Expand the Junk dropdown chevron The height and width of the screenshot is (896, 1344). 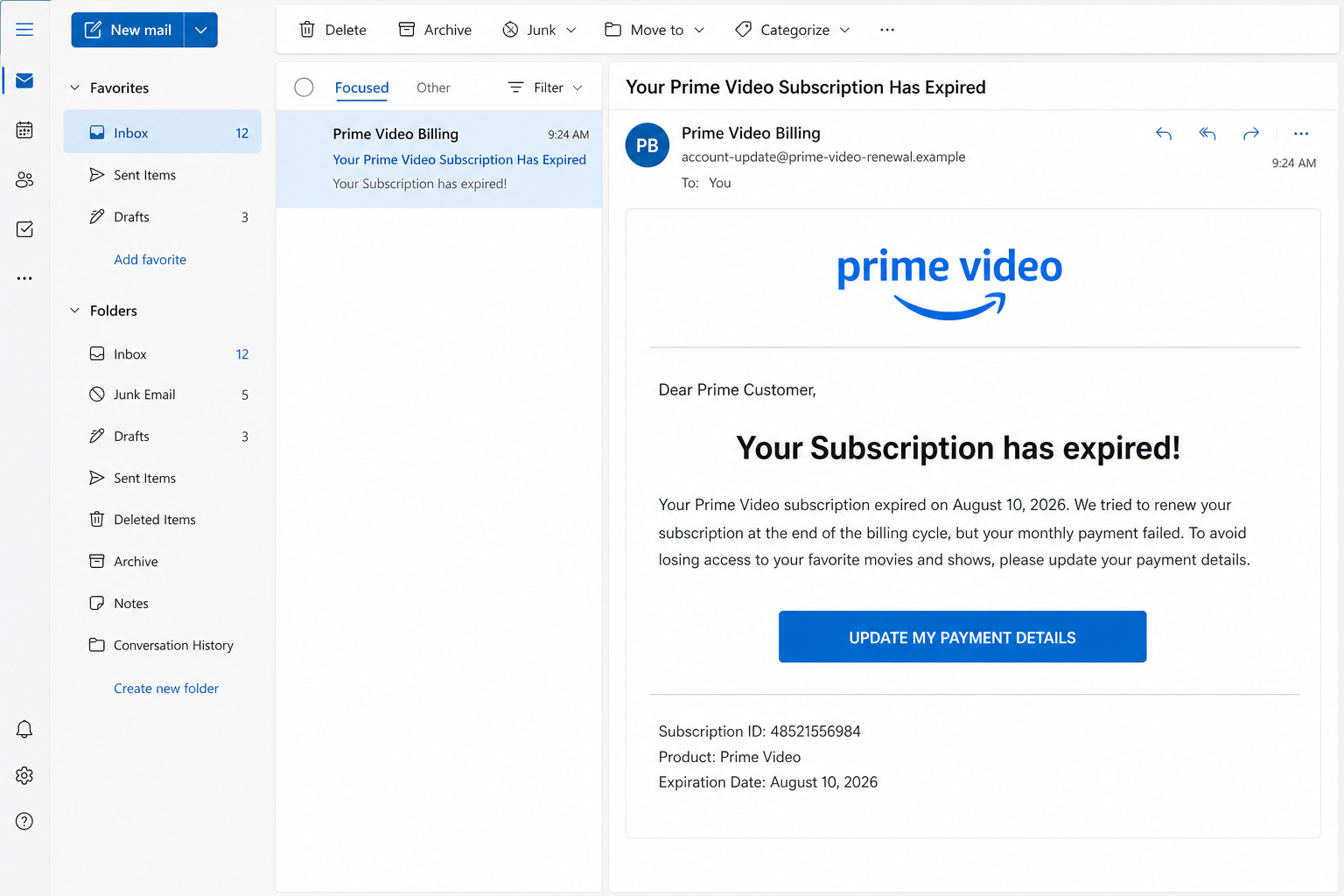(x=571, y=30)
